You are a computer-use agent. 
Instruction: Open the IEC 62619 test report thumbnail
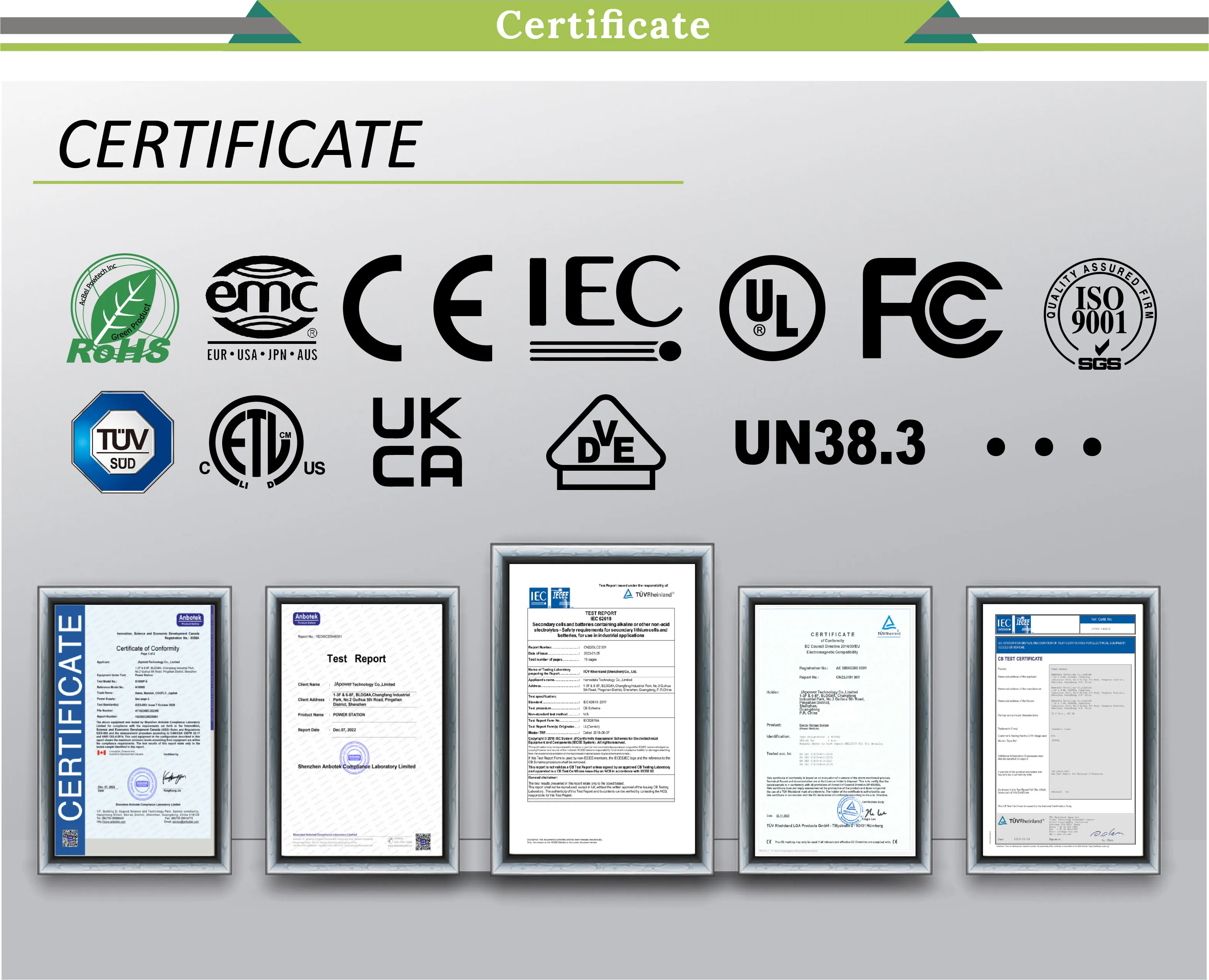[602, 710]
